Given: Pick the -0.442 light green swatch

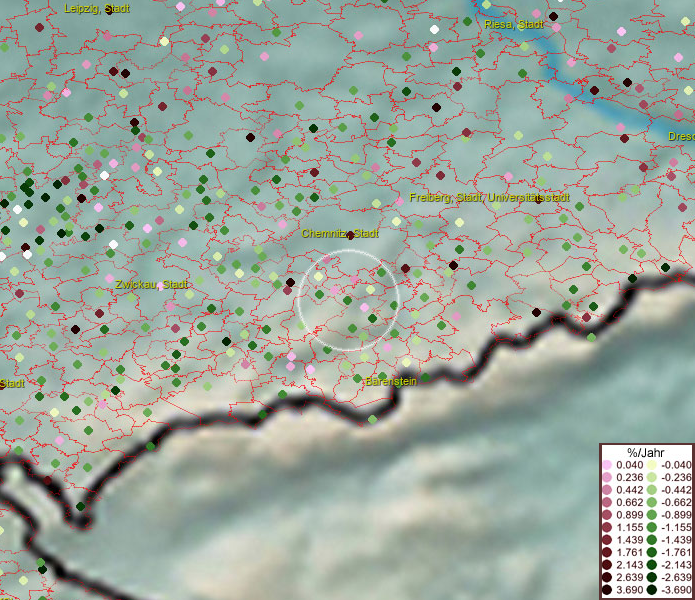Looking at the screenshot, I should click(652, 490).
